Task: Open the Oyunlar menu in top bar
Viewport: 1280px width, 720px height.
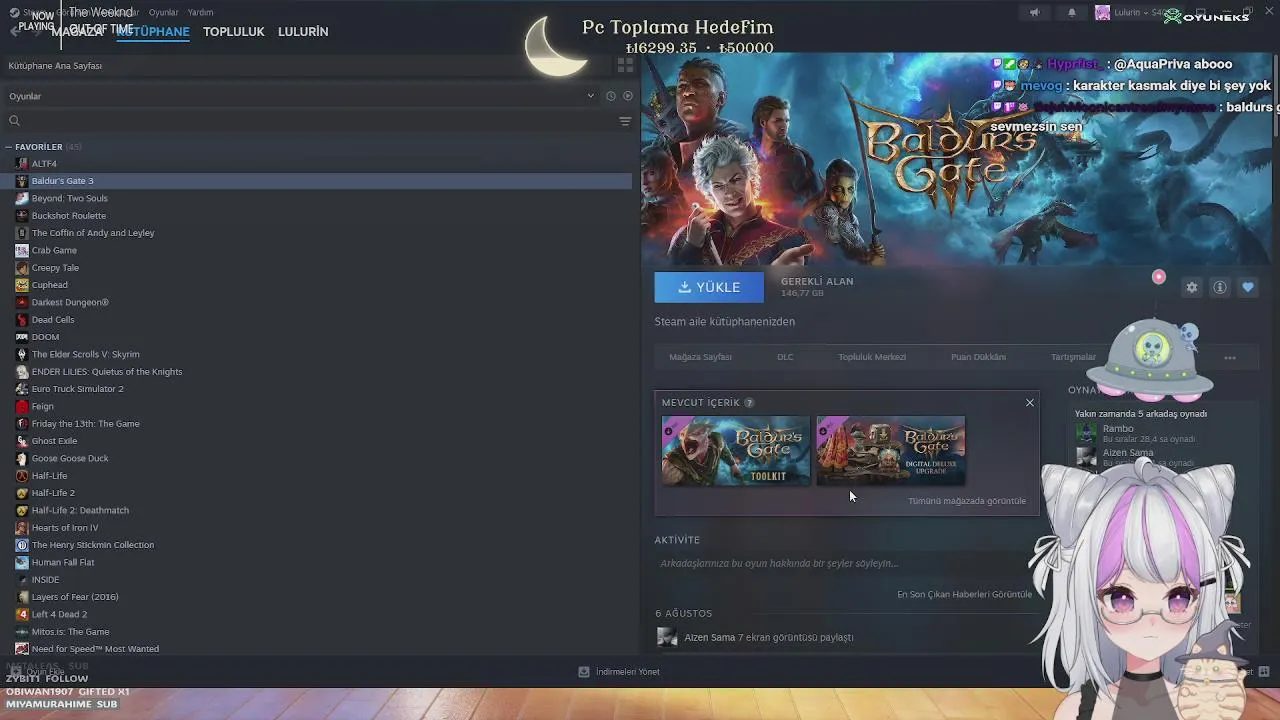Action: pos(163,13)
